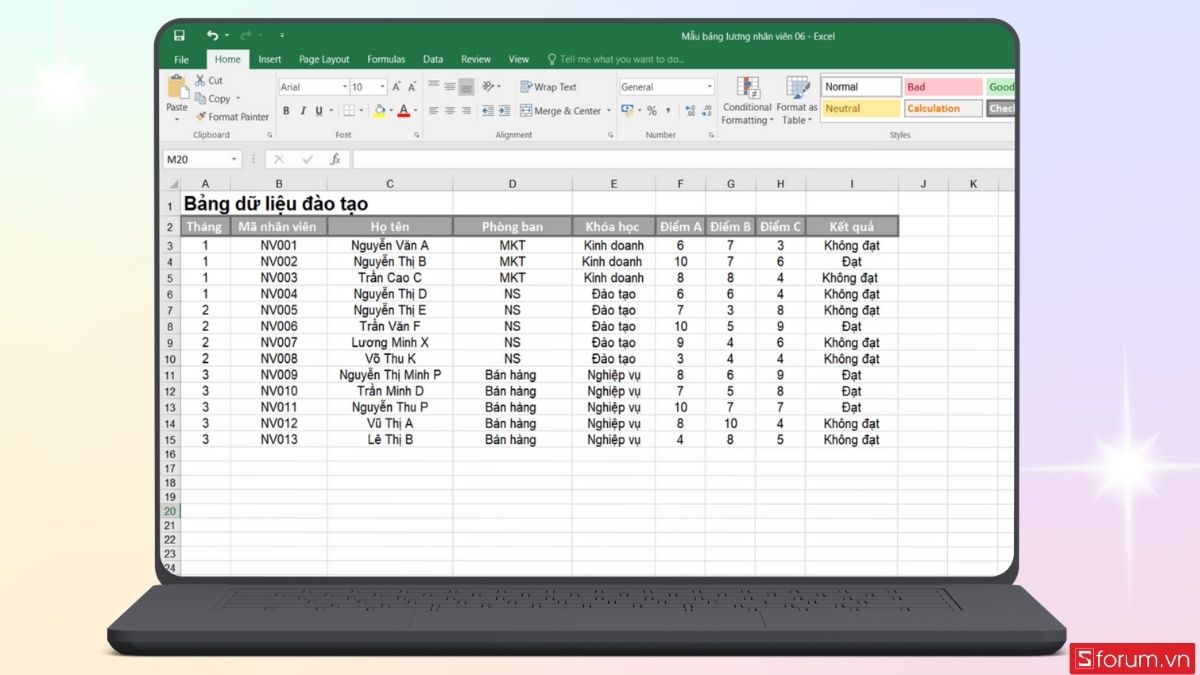Image resolution: width=1200 pixels, height=675 pixels.
Task: Click the Format as Table icon
Action: point(797,100)
